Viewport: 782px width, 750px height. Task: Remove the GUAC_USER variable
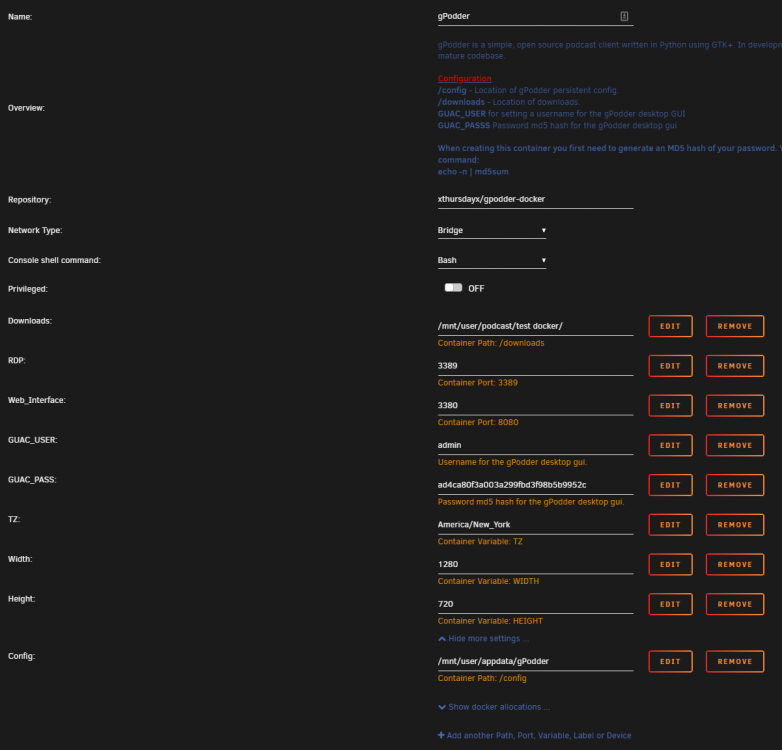tap(735, 445)
